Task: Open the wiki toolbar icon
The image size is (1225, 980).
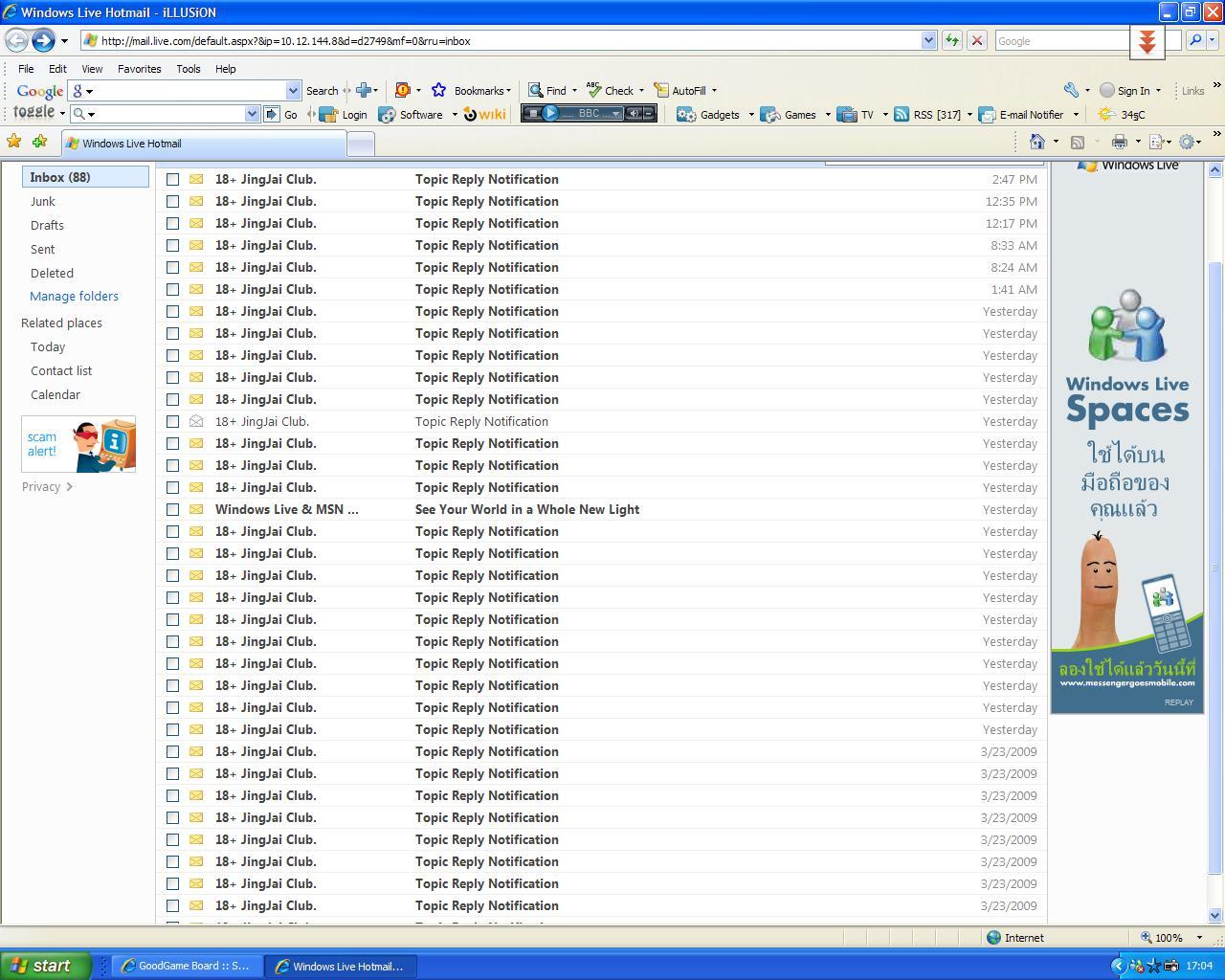Action: [x=485, y=114]
